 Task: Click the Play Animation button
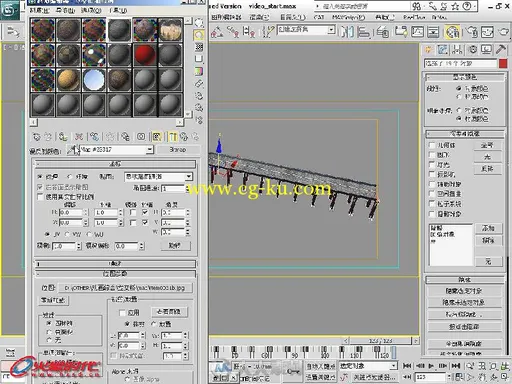(432, 366)
